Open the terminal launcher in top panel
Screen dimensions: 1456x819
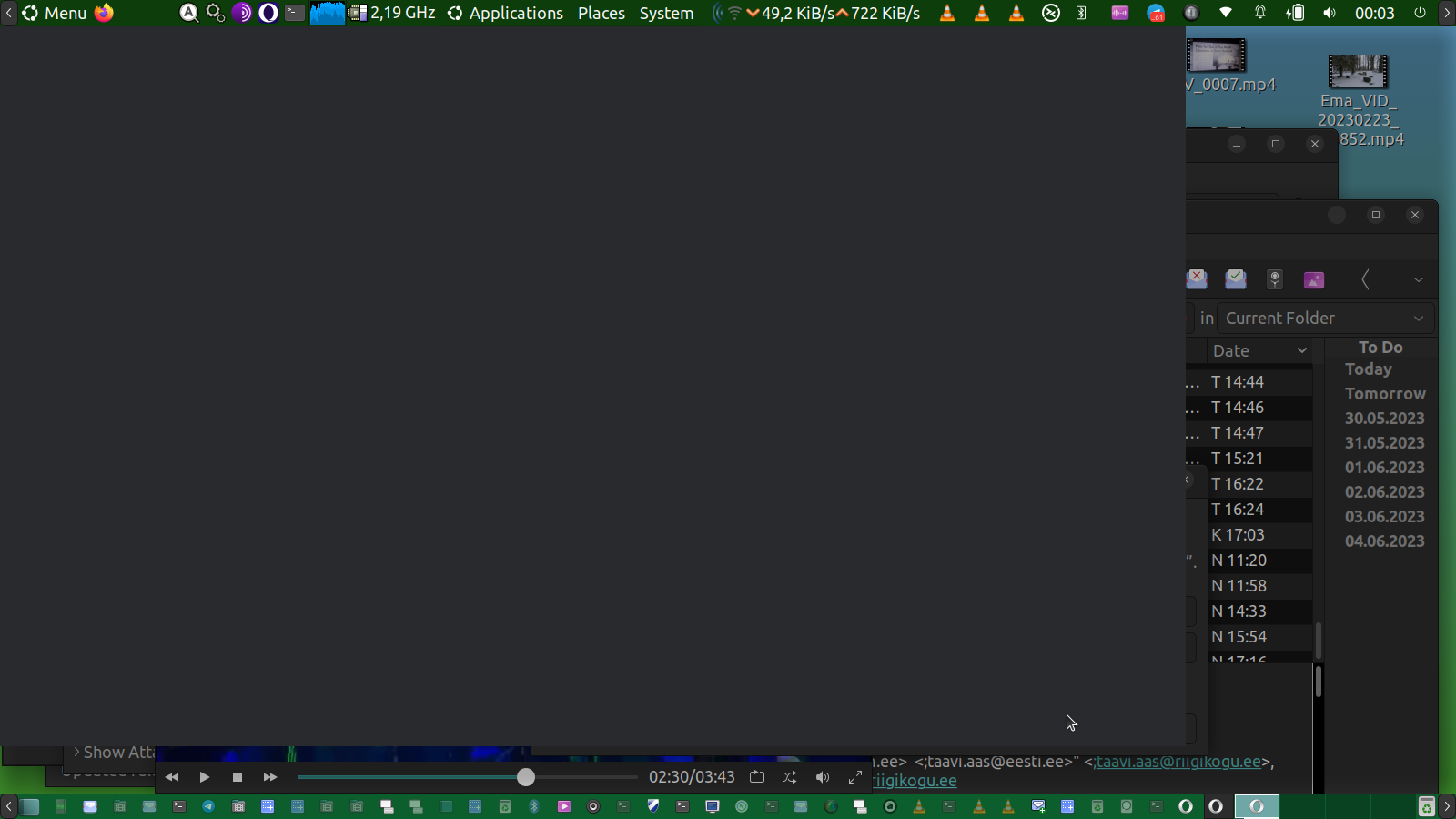coord(295,13)
